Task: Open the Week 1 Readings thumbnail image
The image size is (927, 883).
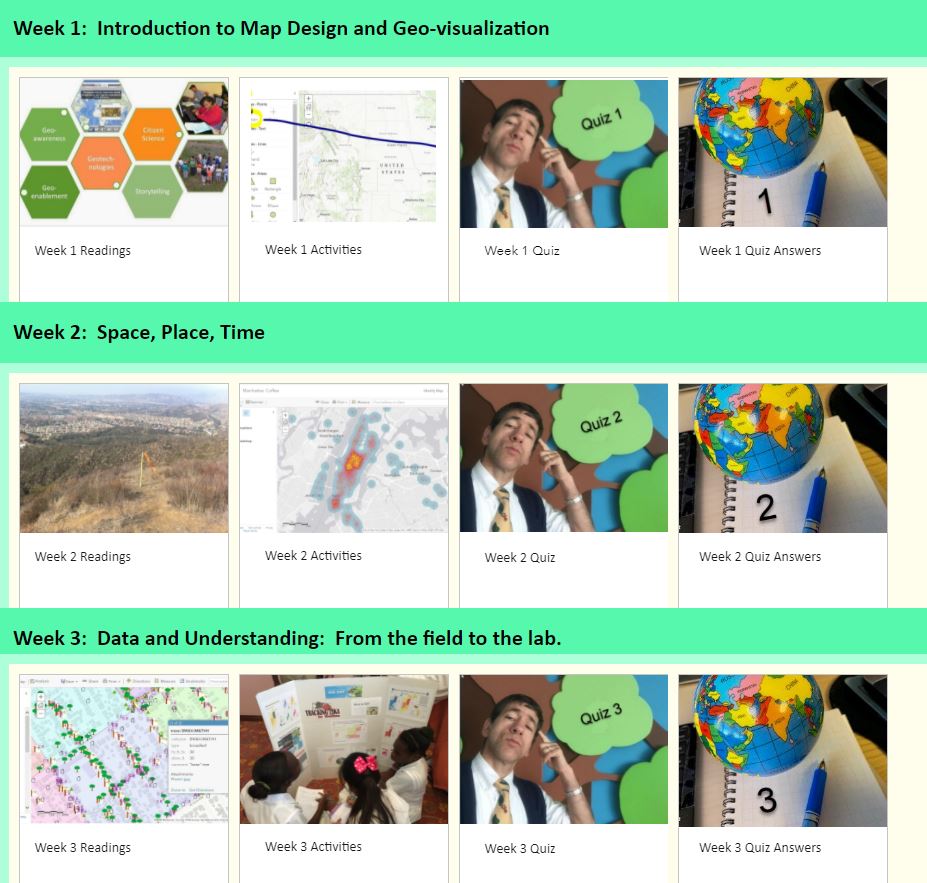Action: click(124, 152)
